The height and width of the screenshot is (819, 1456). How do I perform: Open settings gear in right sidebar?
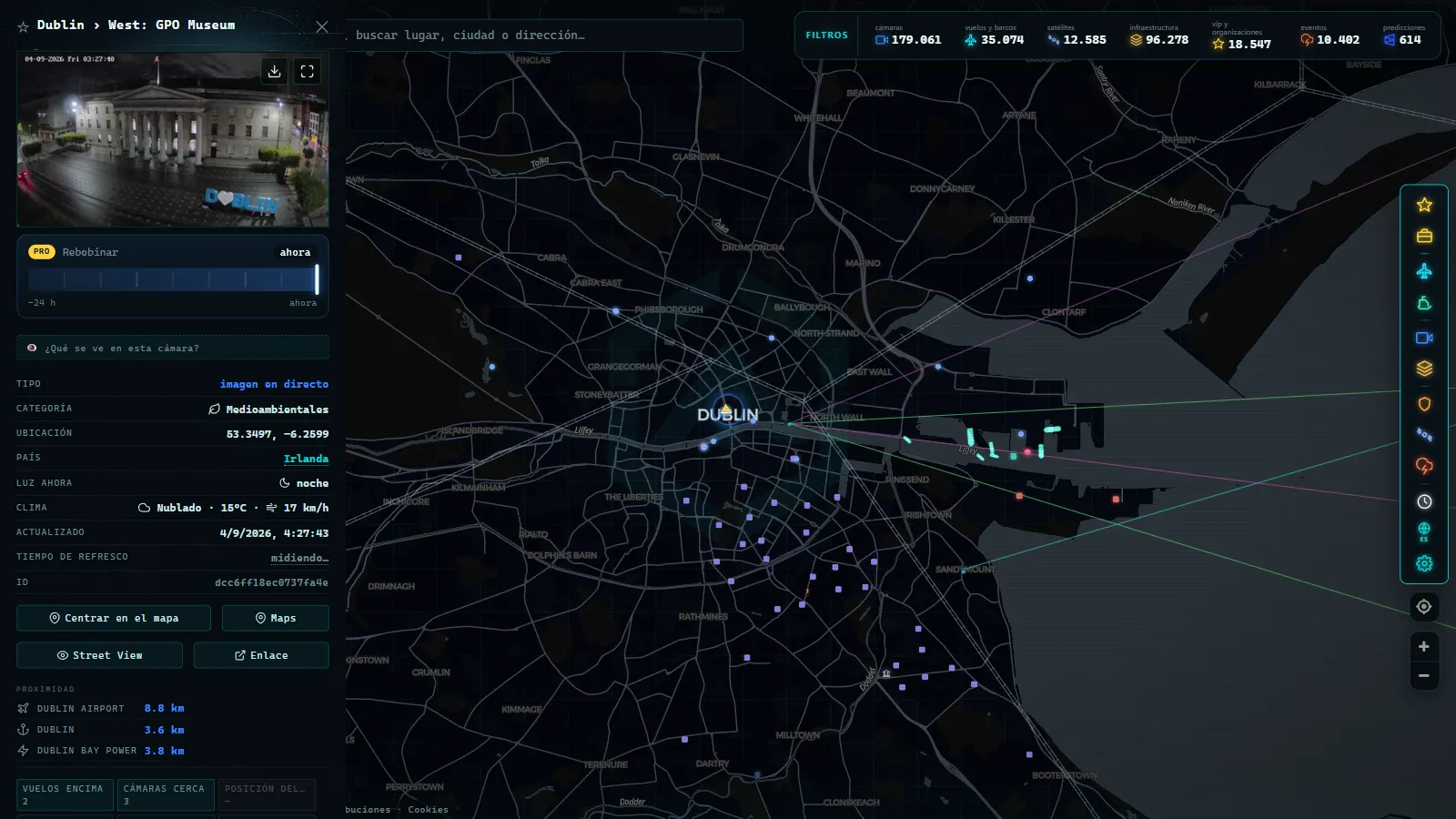pyautogui.click(x=1424, y=563)
